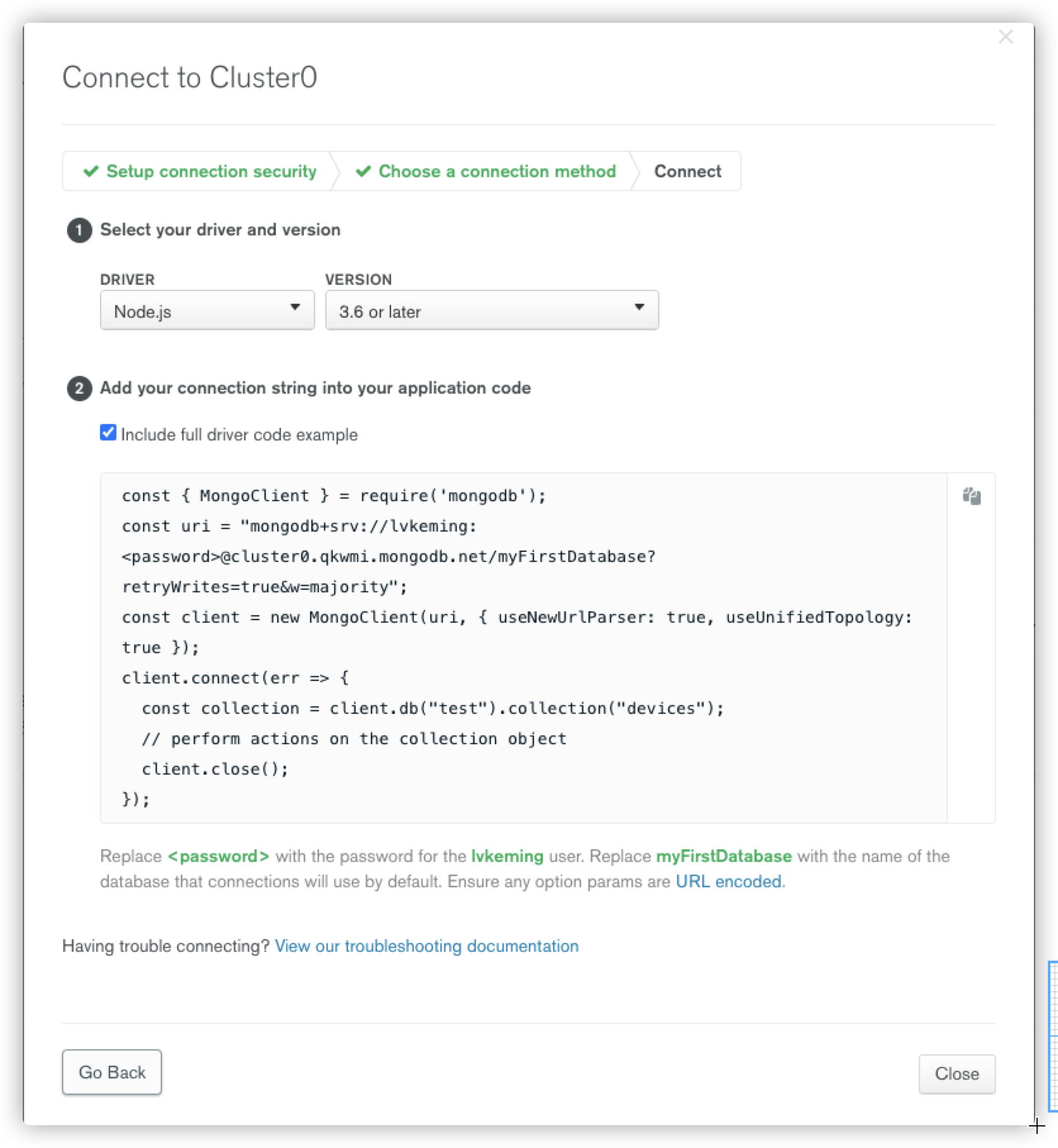Close the Connect to Cluster0 dialog with X
1058x1148 pixels.
coord(1005,37)
